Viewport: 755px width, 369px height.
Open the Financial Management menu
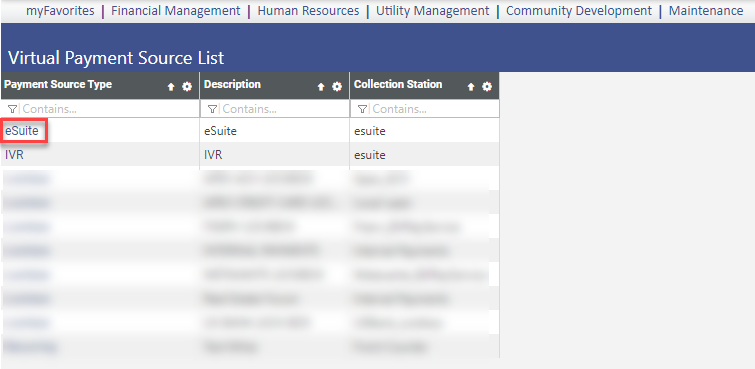[x=176, y=11]
